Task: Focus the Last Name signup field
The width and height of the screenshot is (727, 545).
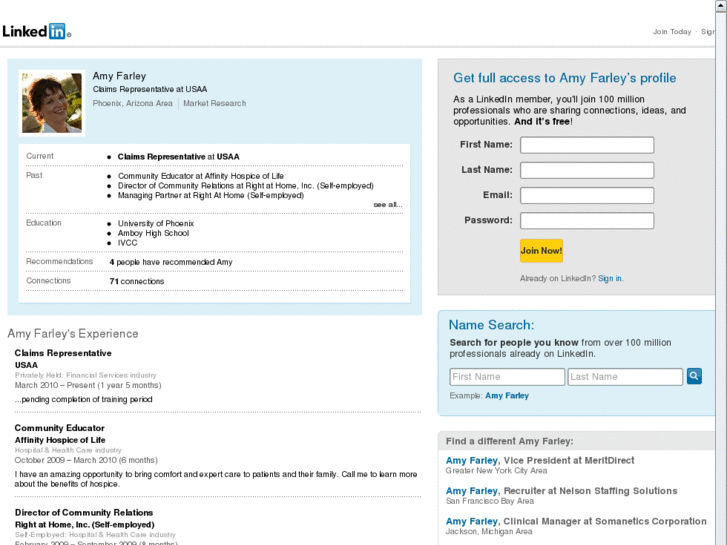Action: [587, 170]
